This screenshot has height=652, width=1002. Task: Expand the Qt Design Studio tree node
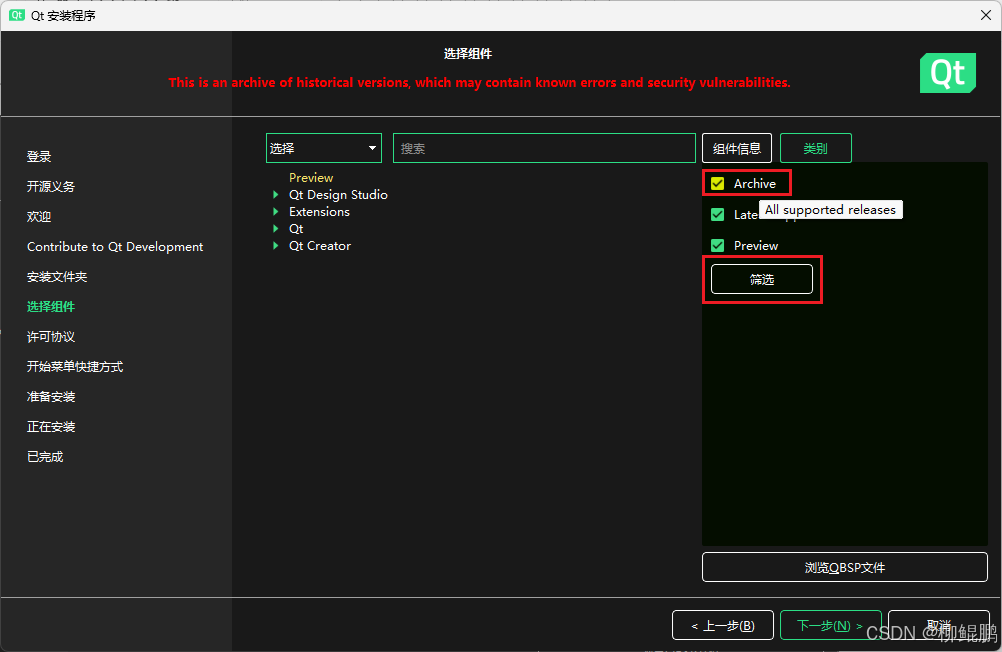pos(275,194)
